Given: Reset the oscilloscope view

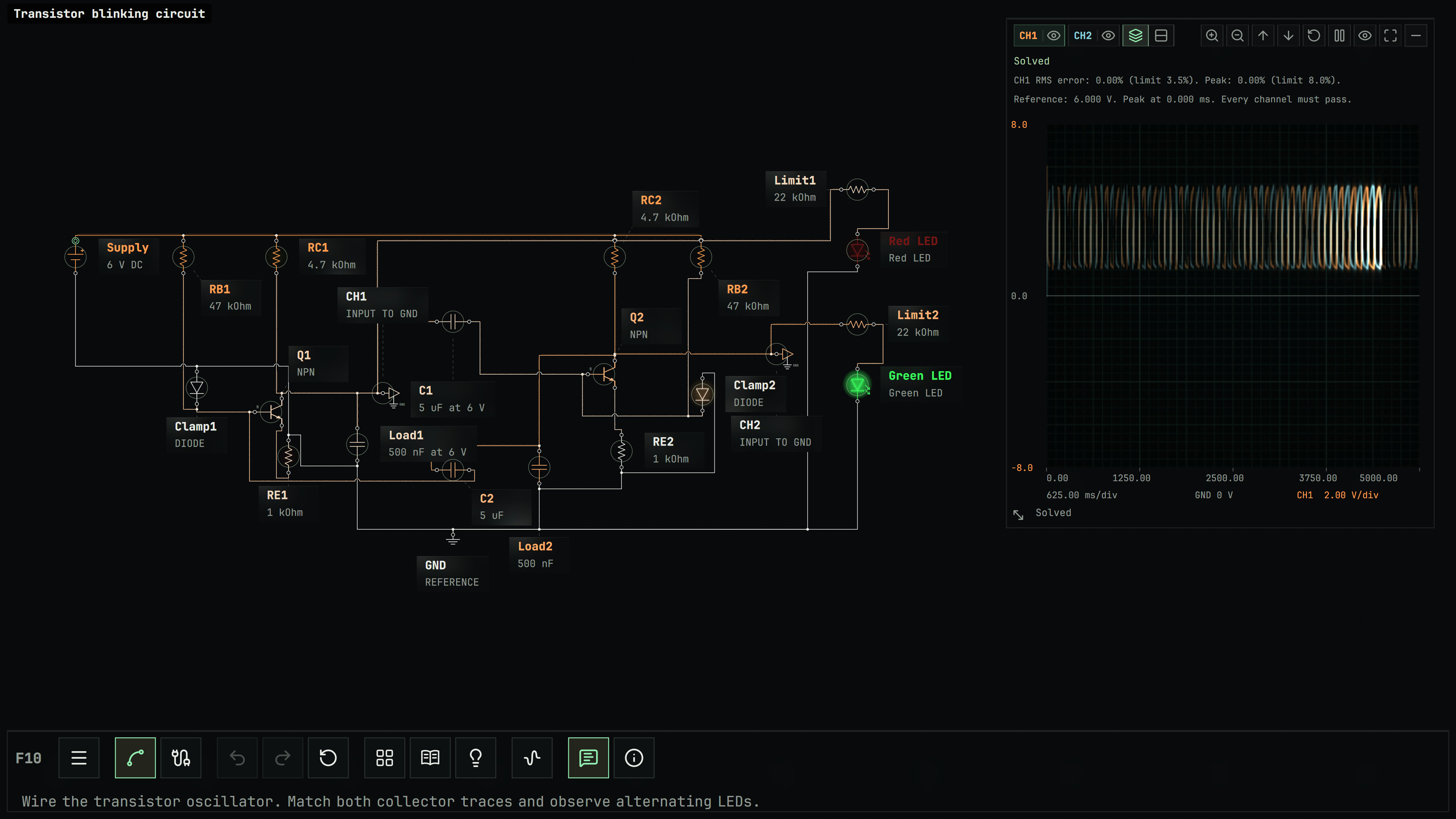Looking at the screenshot, I should point(1313,36).
